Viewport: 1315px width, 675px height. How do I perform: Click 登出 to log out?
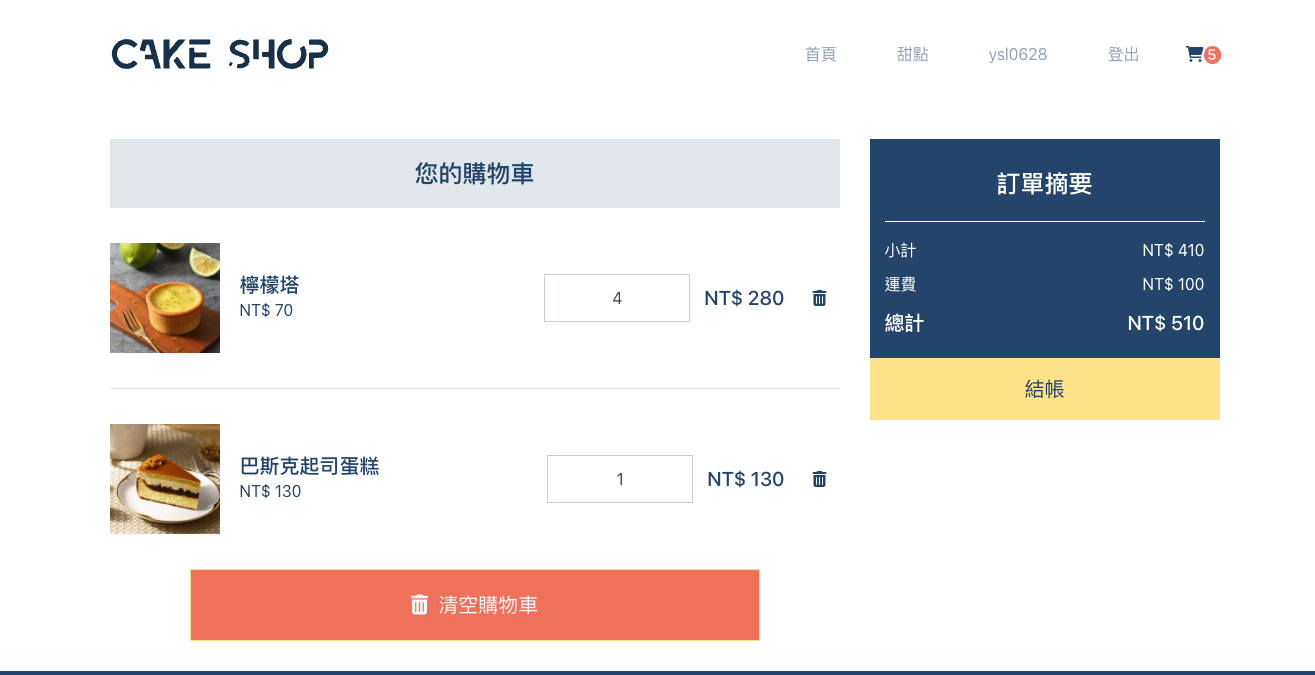(1123, 54)
